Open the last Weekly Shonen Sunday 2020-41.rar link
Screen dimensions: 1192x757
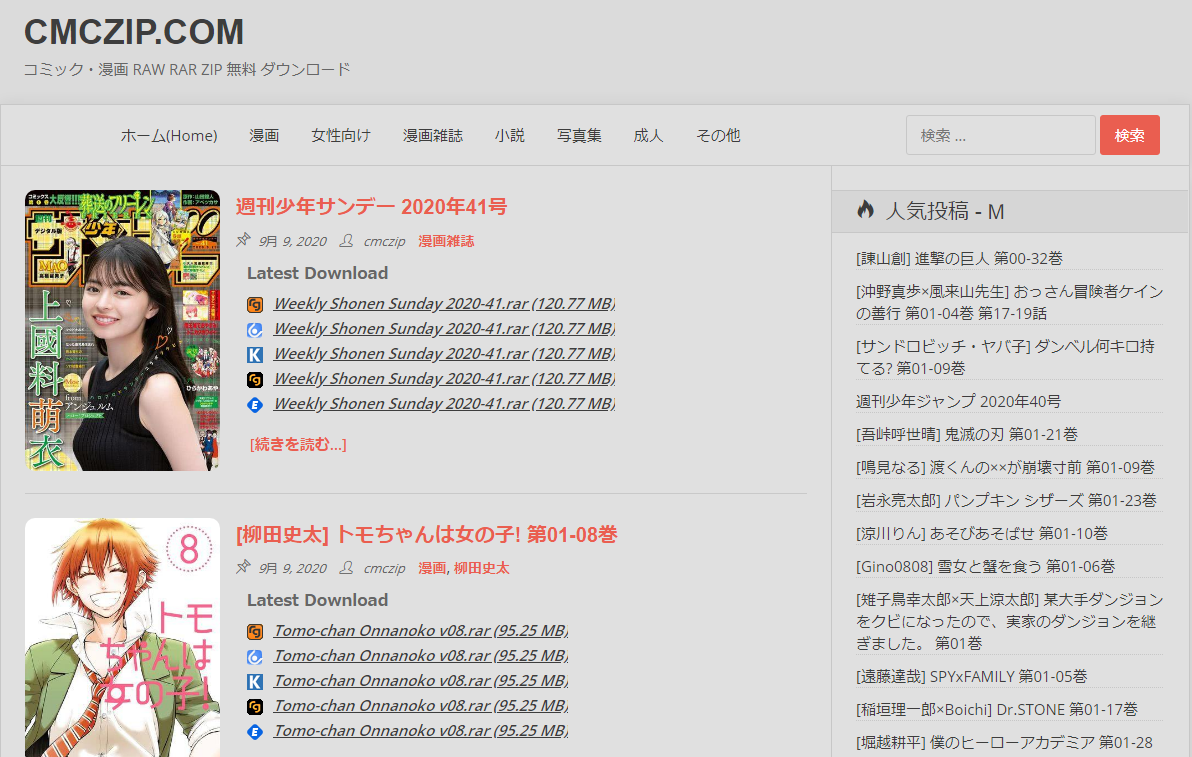tap(444, 404)
